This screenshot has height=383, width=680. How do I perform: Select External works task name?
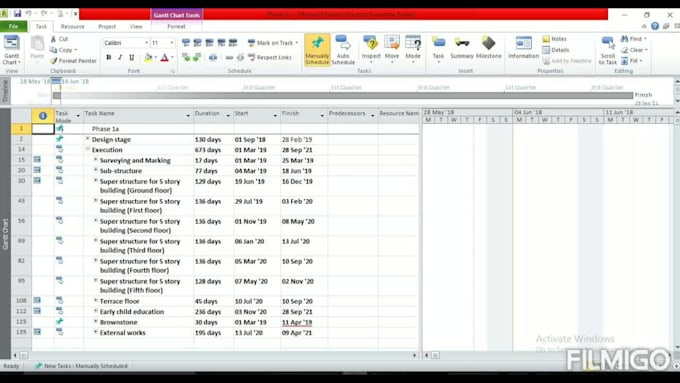tap(123, 333)
